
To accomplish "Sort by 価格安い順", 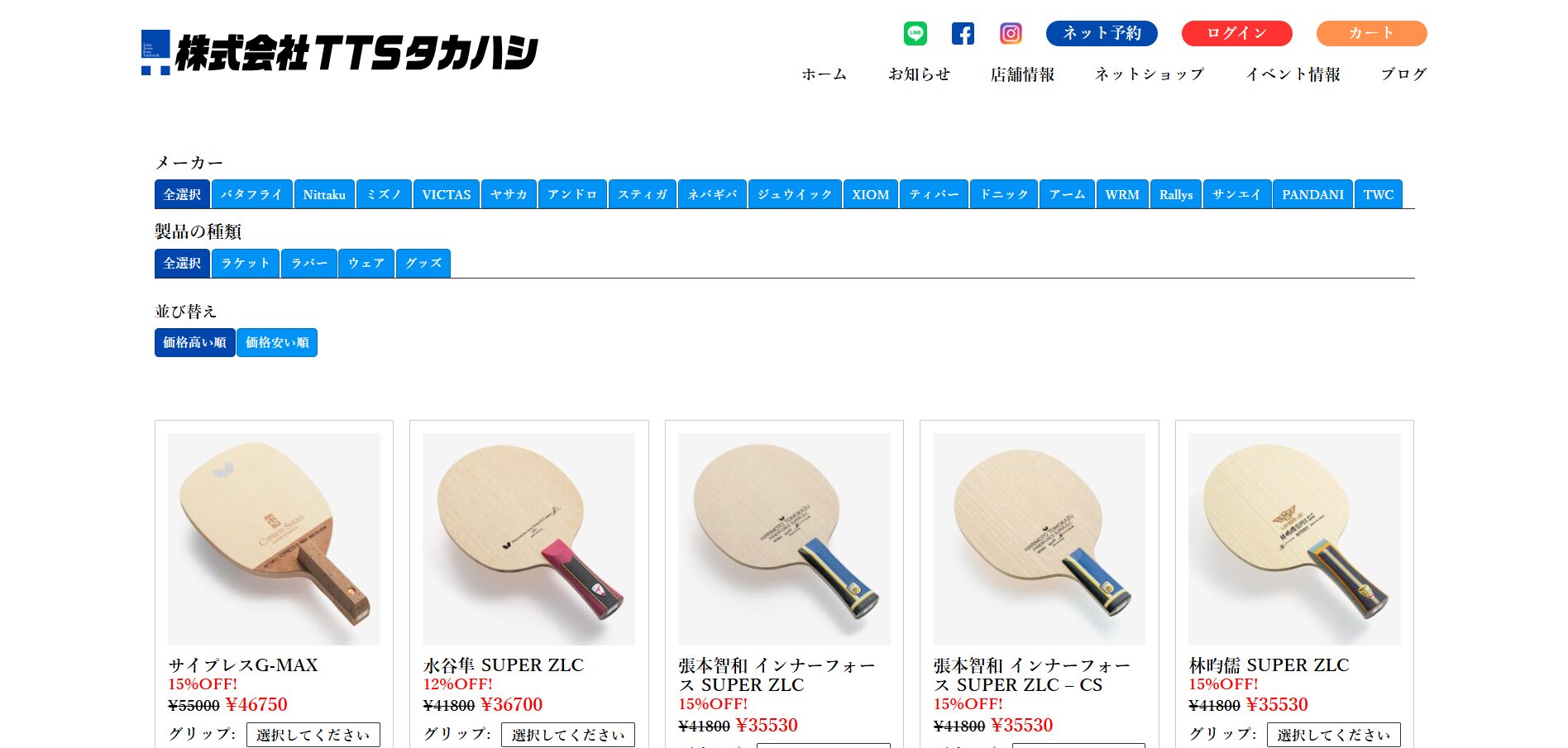I will tap(277, 342).
